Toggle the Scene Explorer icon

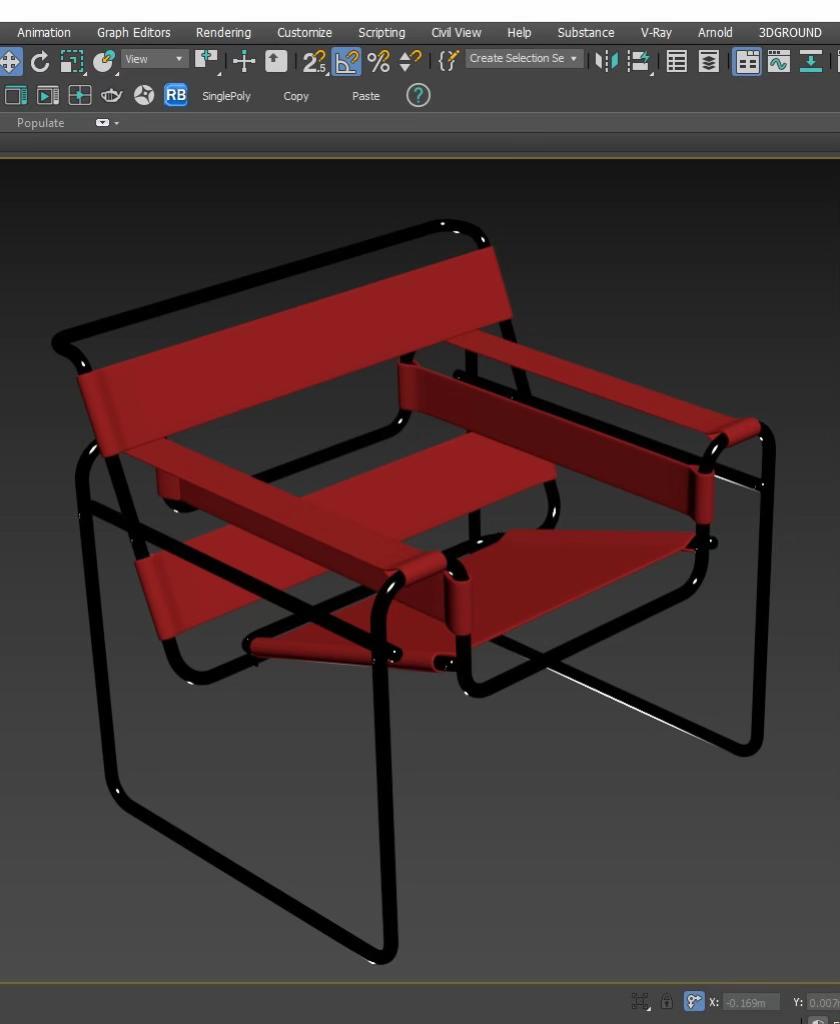click(676, 62)
